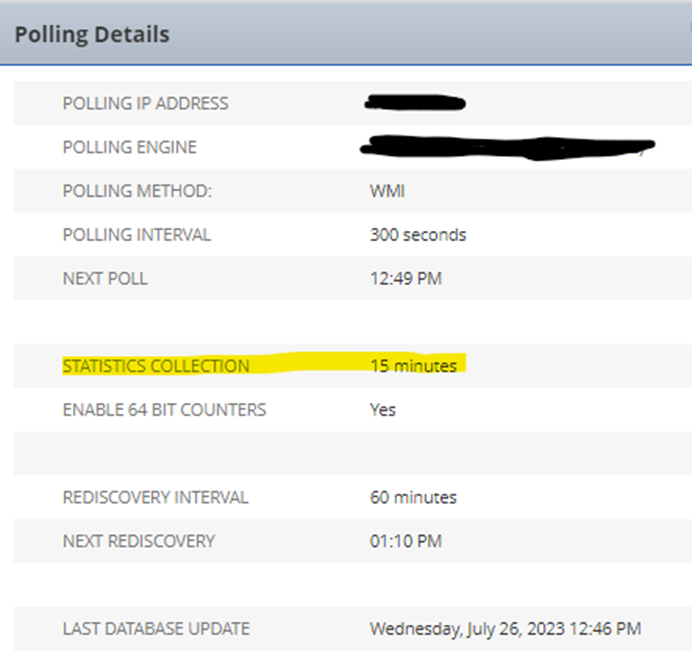Click the redacted polling IP address value
692x666 pixels.
[x=415, y=103]
